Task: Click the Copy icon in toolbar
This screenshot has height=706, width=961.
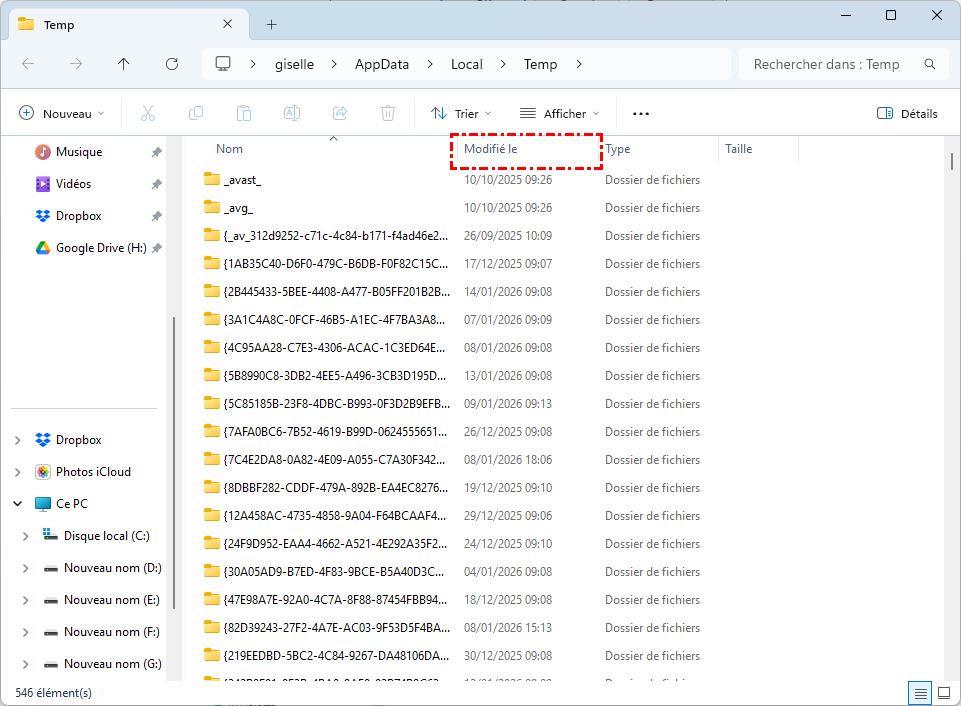Action: pos(196,114)
